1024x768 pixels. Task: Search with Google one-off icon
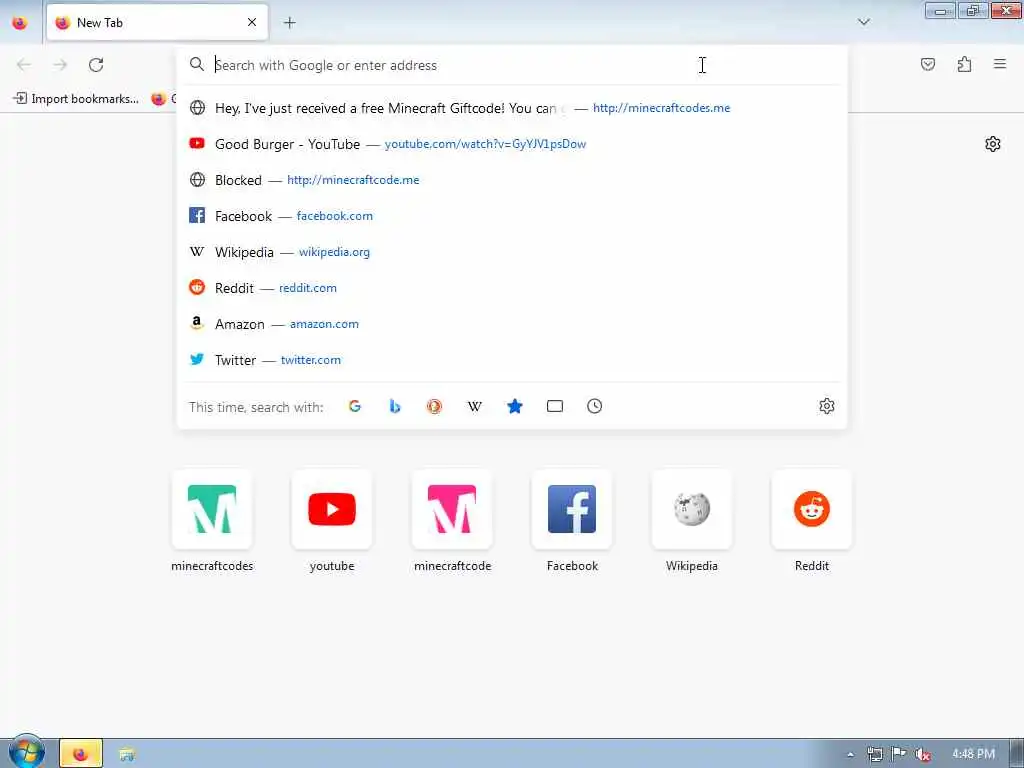[x=355, y=406]
